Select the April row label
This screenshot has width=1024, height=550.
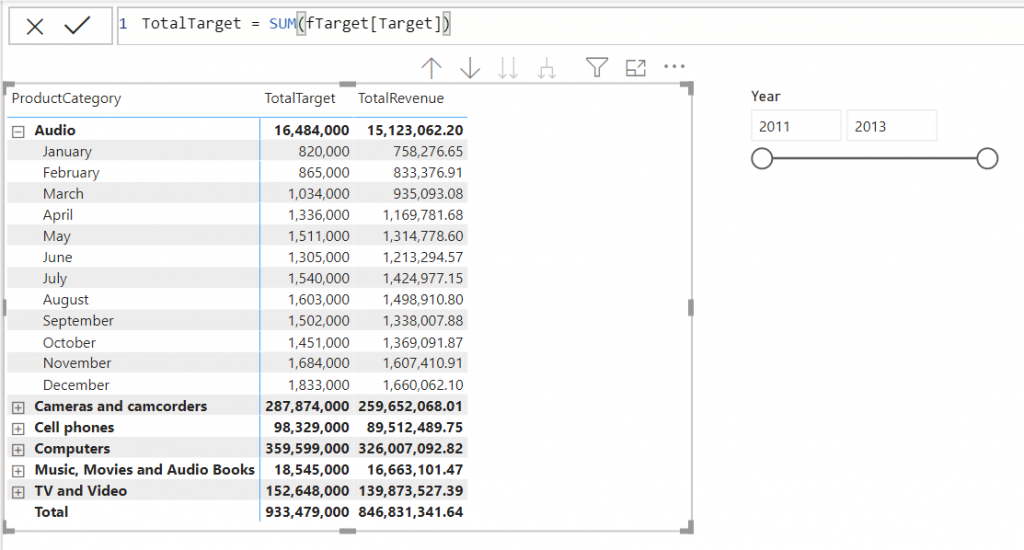click(58, 215)
